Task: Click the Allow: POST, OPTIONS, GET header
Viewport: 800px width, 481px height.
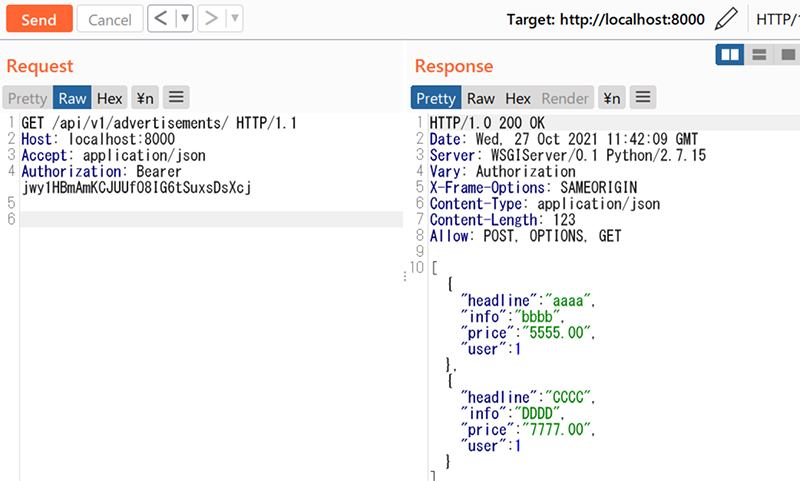Action: [526, 236]
